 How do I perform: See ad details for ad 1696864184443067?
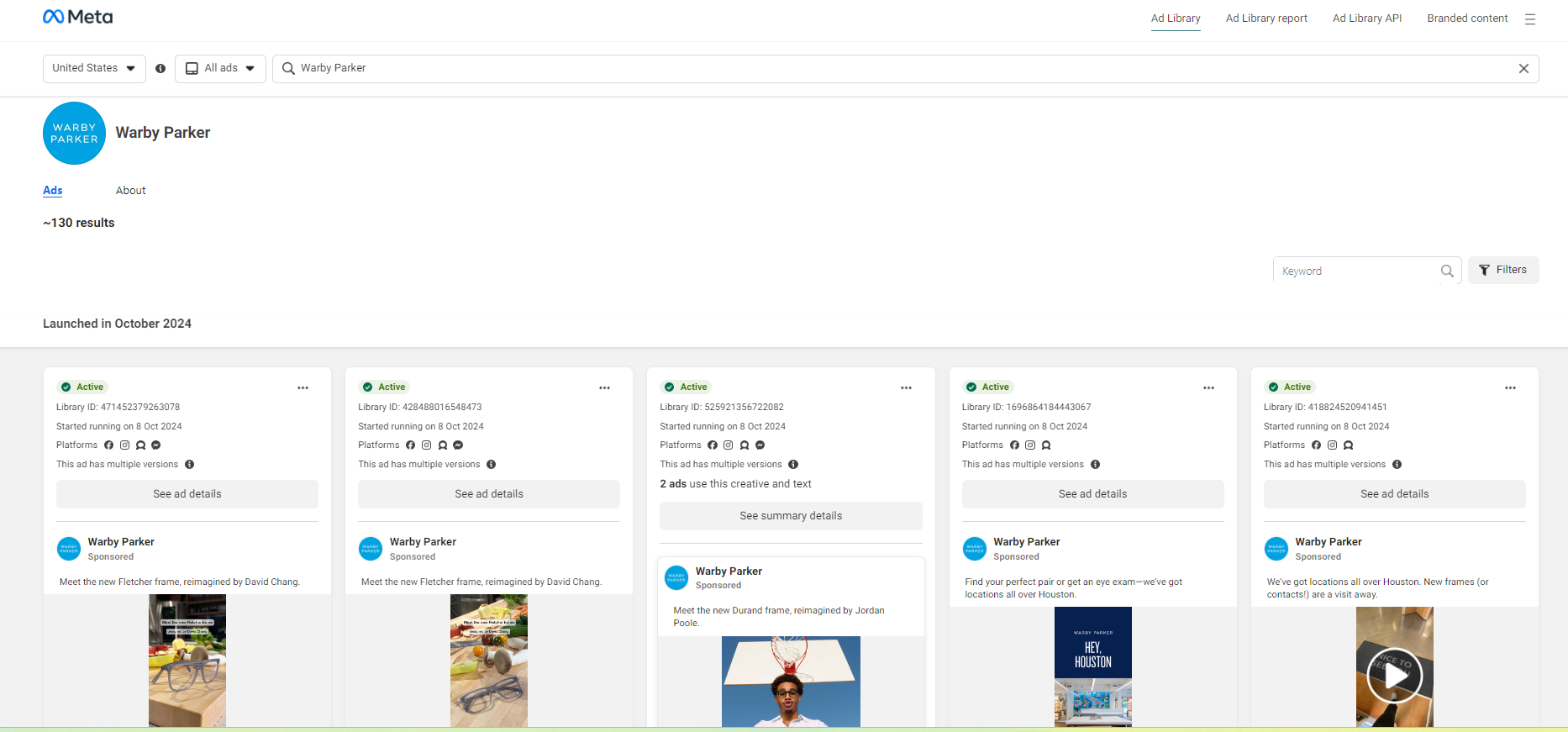tap(1092, 494)
